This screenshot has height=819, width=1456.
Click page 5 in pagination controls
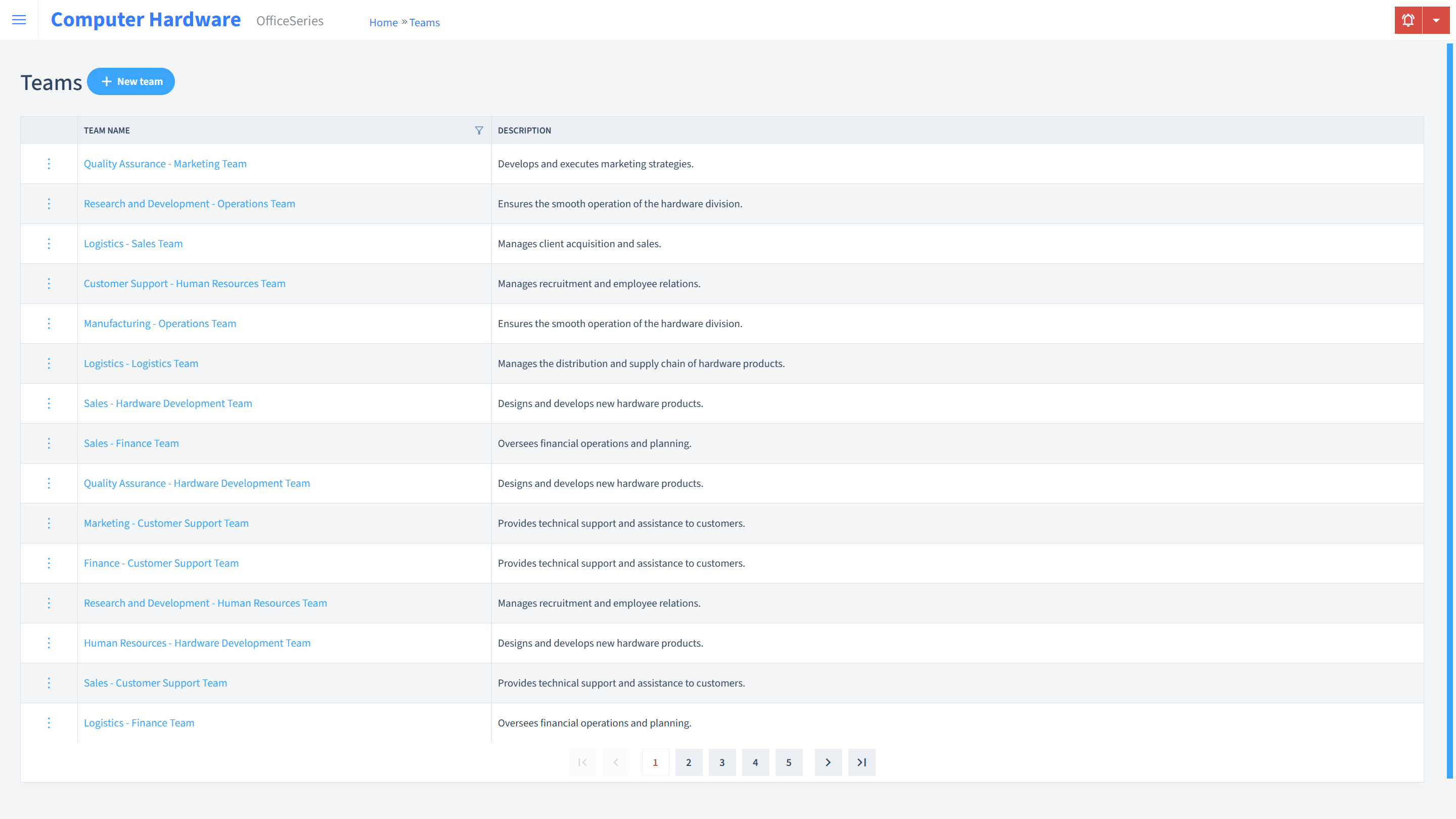click(789, 762)
